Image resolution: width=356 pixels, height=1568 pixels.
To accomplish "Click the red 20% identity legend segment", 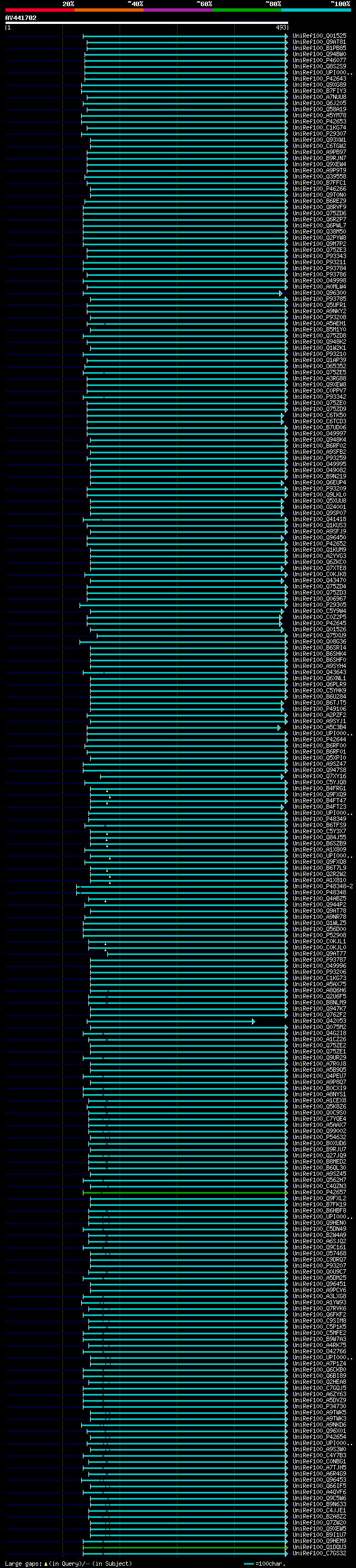I will tap(40, 10).
